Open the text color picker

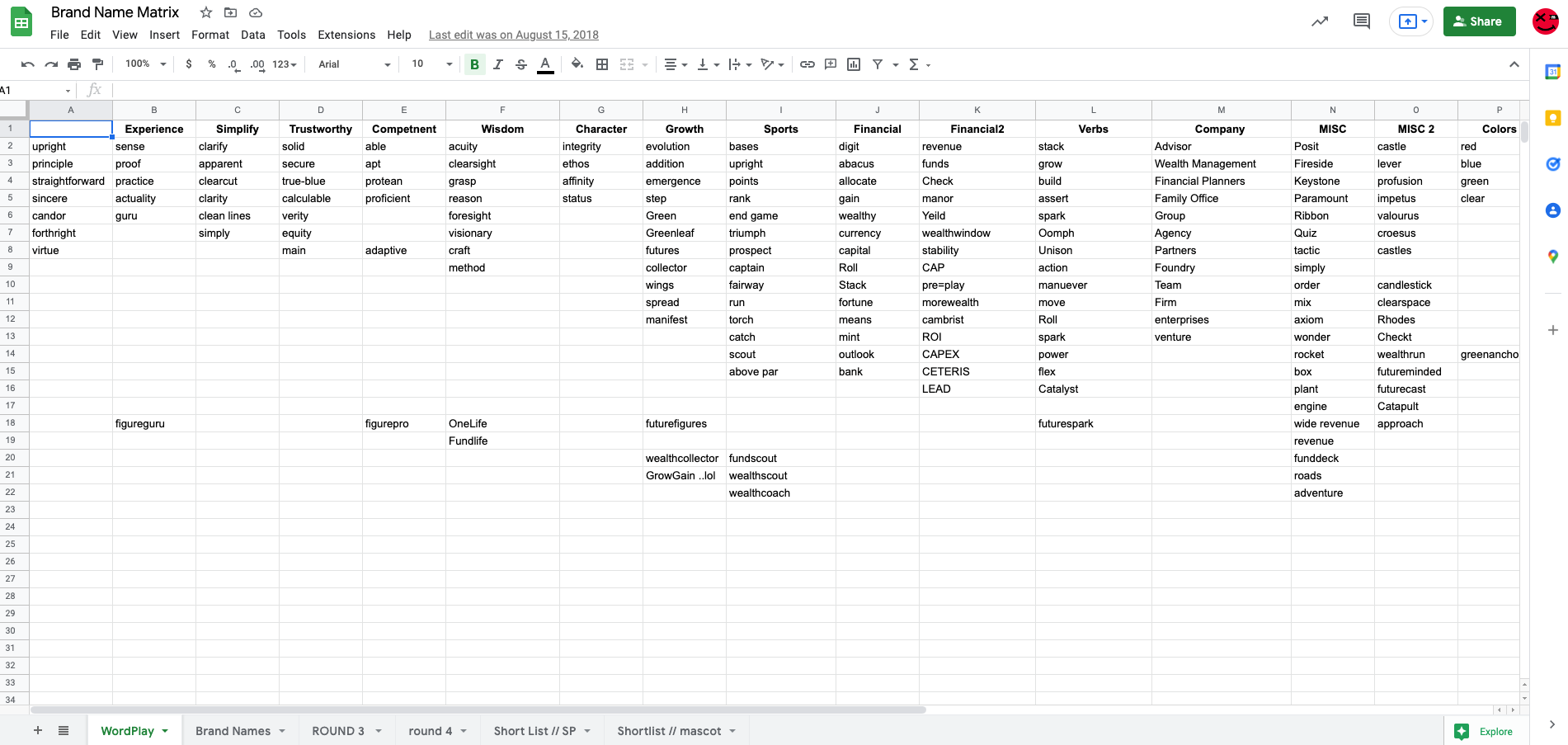click(x=545, y=64)
